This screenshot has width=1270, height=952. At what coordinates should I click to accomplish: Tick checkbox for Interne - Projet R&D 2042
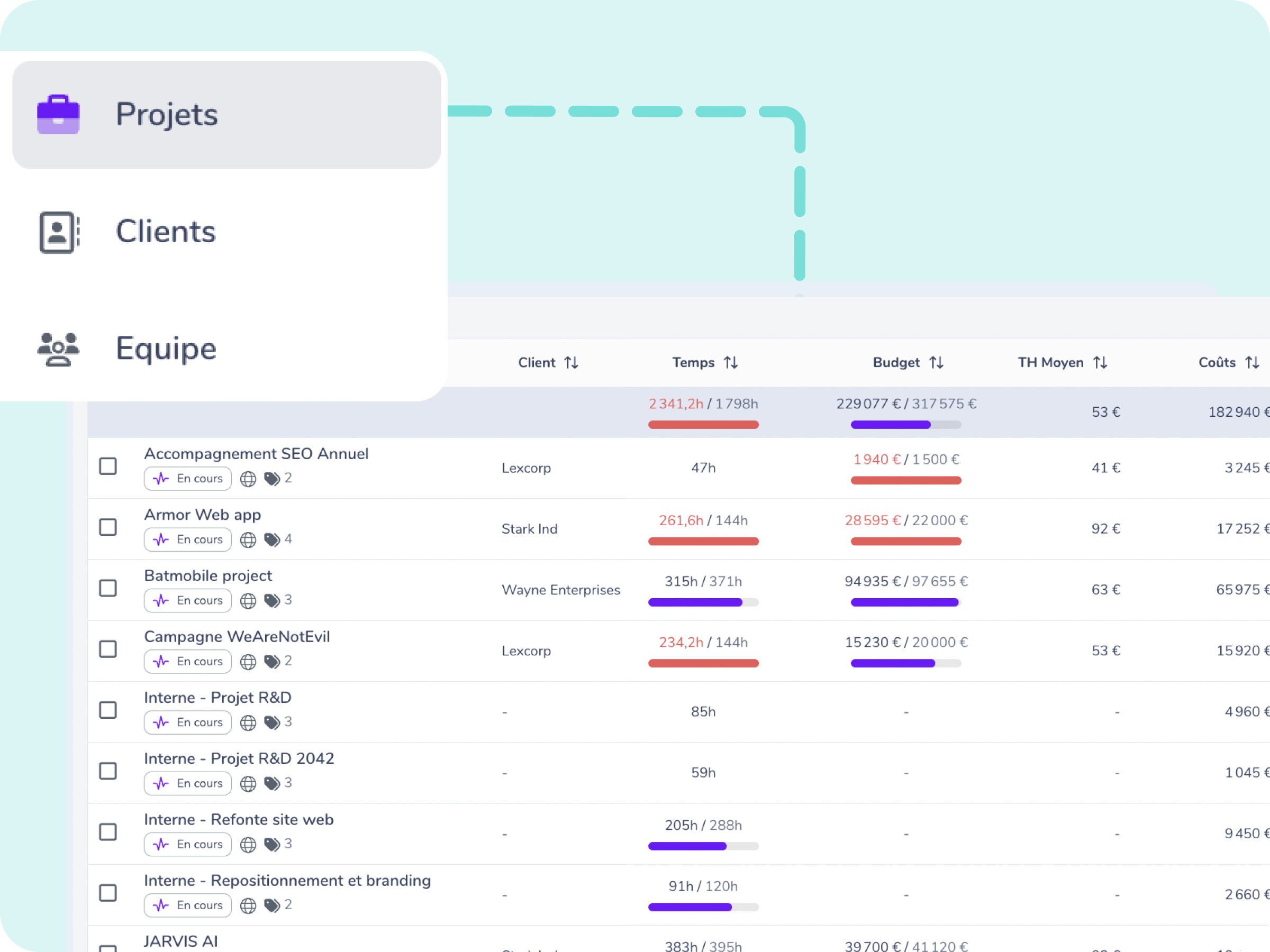click(108, 771)
